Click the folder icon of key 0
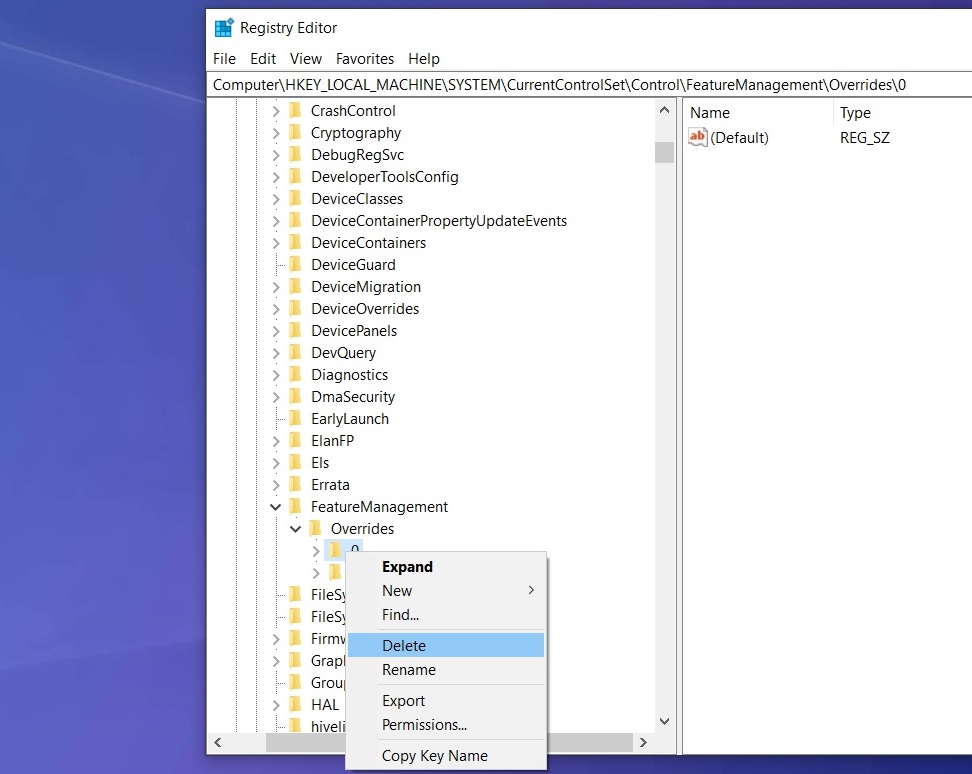The image size is (972, 774). [335, 550]
